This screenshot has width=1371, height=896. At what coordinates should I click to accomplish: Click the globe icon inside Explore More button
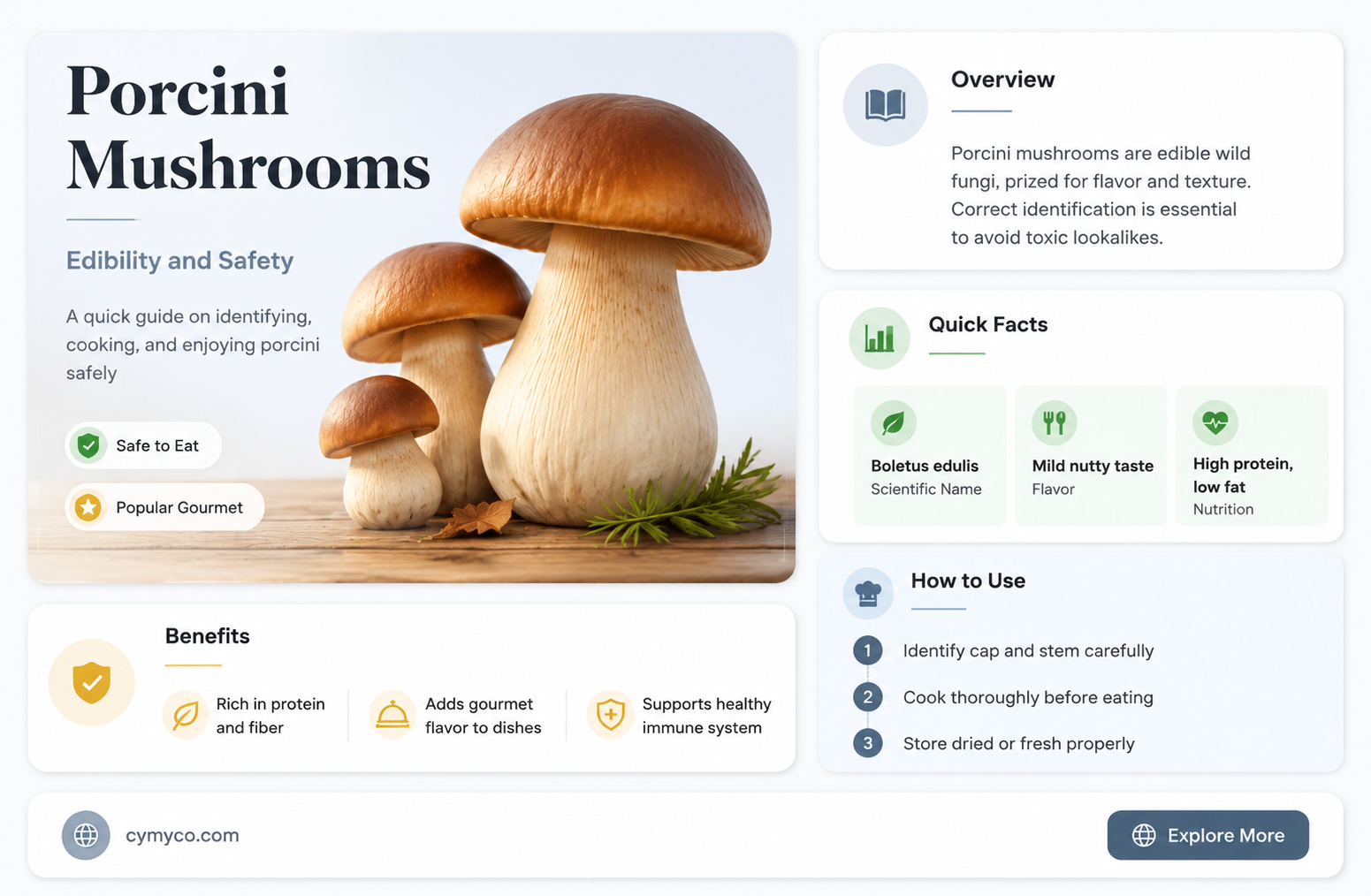coord(1144,835)
